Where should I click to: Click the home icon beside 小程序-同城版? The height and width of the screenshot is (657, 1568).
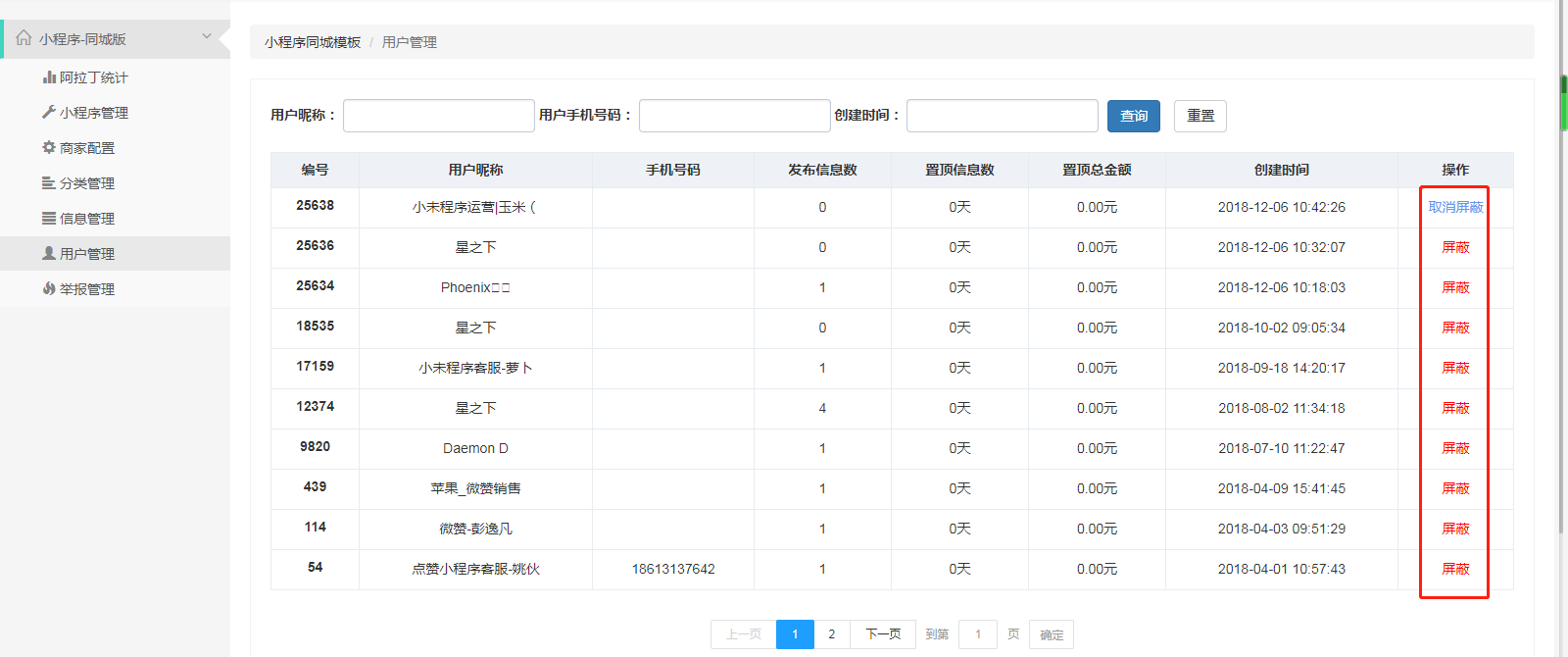[24, 38]
